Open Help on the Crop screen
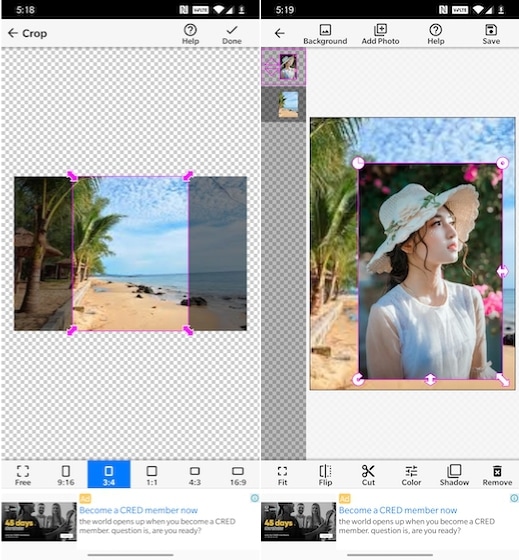 (190, 34)
